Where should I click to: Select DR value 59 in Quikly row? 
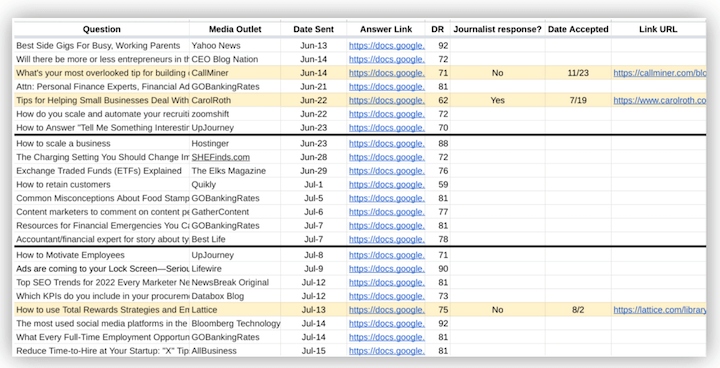pos(438,184)
